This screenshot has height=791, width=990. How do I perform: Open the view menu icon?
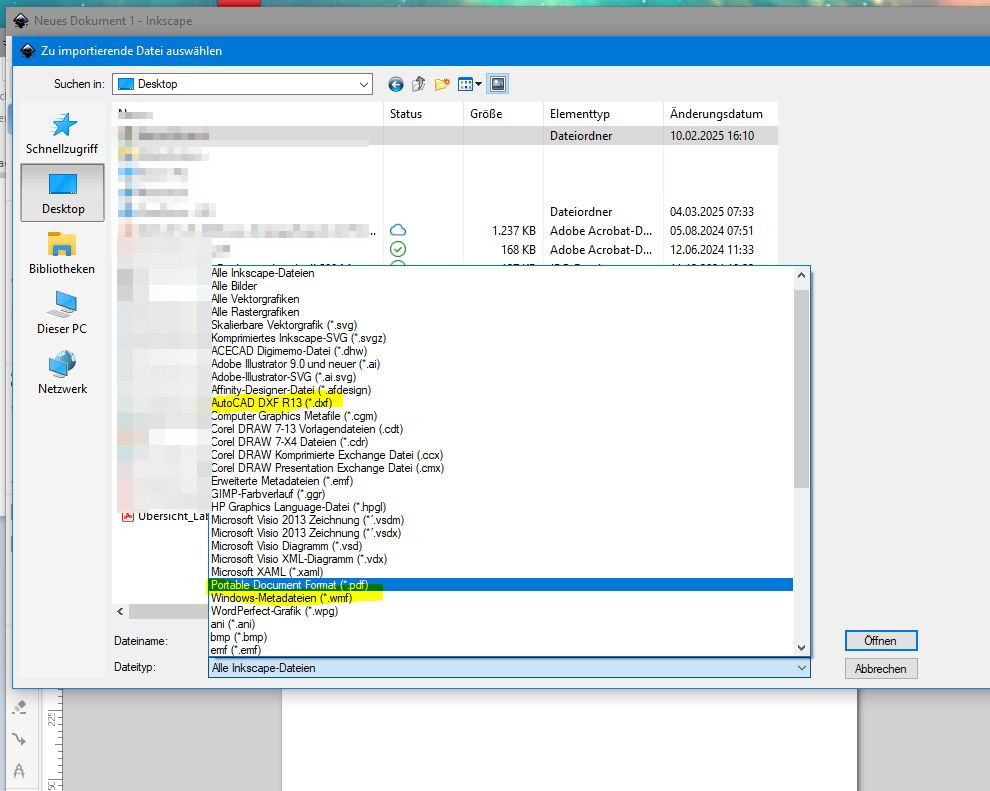465,84
